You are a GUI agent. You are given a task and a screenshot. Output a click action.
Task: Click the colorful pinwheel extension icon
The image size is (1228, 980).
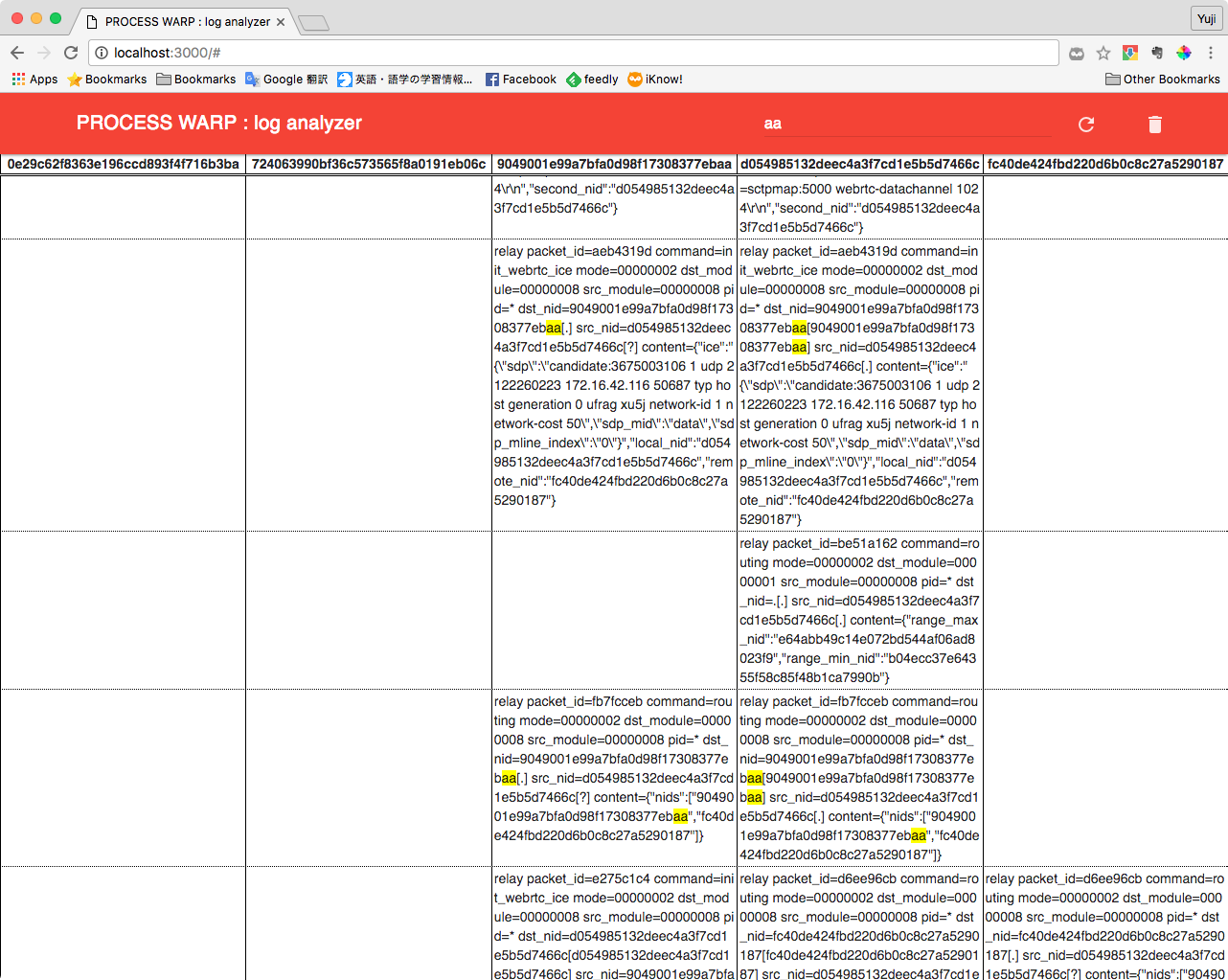(x=1184, y=53)
